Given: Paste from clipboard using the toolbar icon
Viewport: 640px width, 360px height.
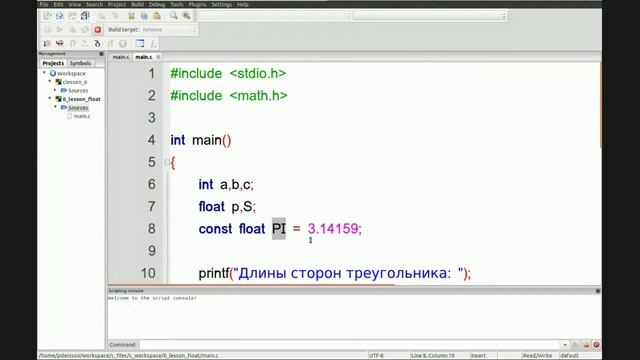Looking at the screenshot, I should click(157, 16).
